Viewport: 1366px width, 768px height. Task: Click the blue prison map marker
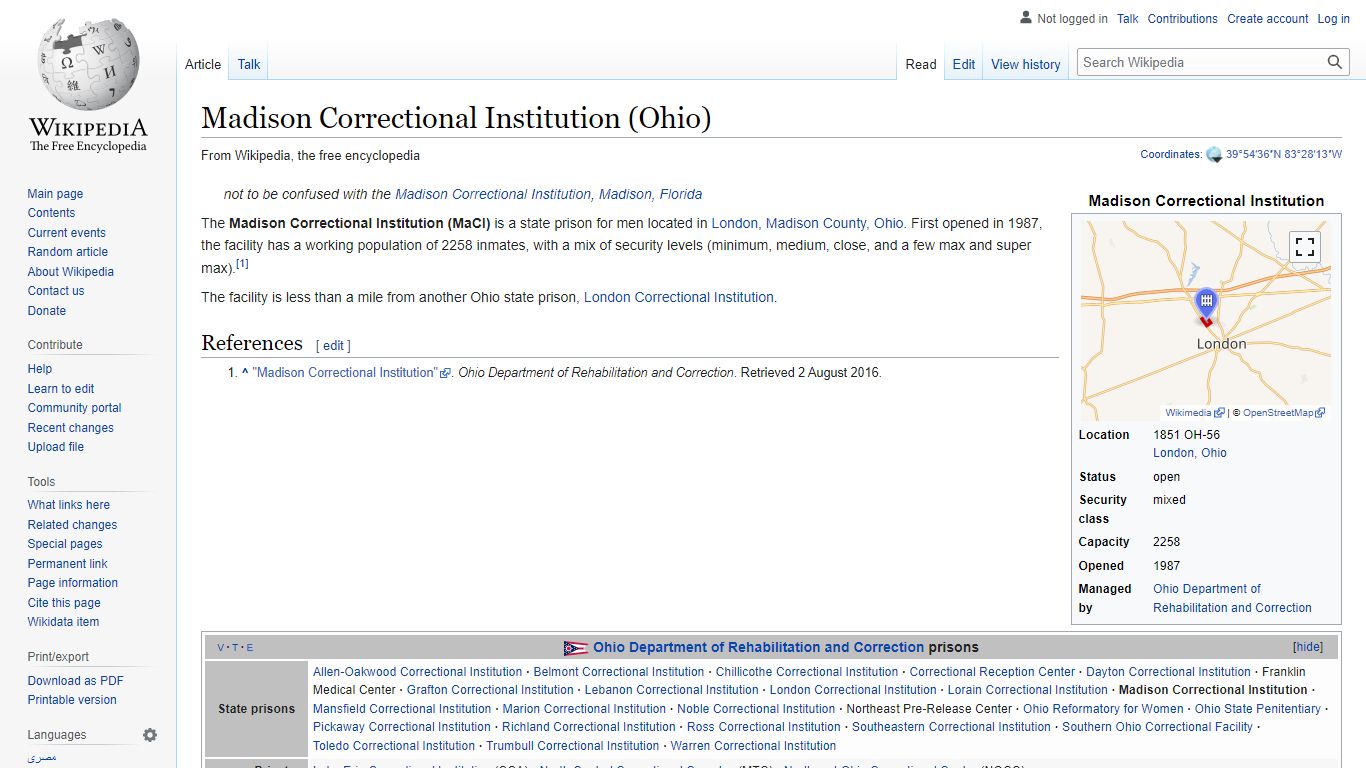pyautogui.click(x=1207, y=304)
